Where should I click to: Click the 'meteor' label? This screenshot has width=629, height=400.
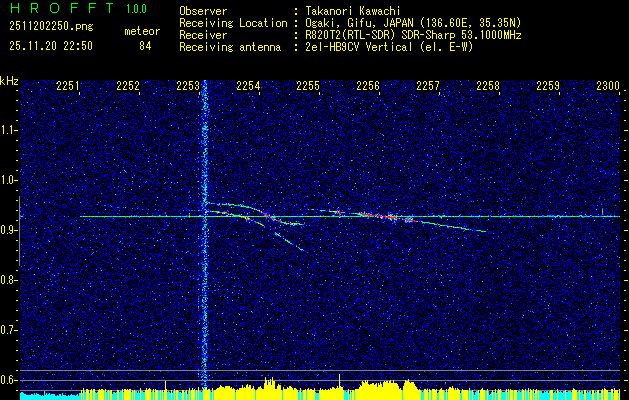pos(142,31)
